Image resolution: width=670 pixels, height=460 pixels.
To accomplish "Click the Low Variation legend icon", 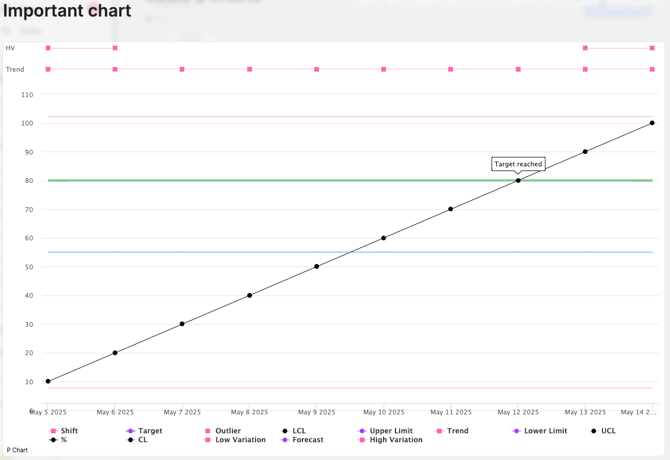I will tap(208, 440).
